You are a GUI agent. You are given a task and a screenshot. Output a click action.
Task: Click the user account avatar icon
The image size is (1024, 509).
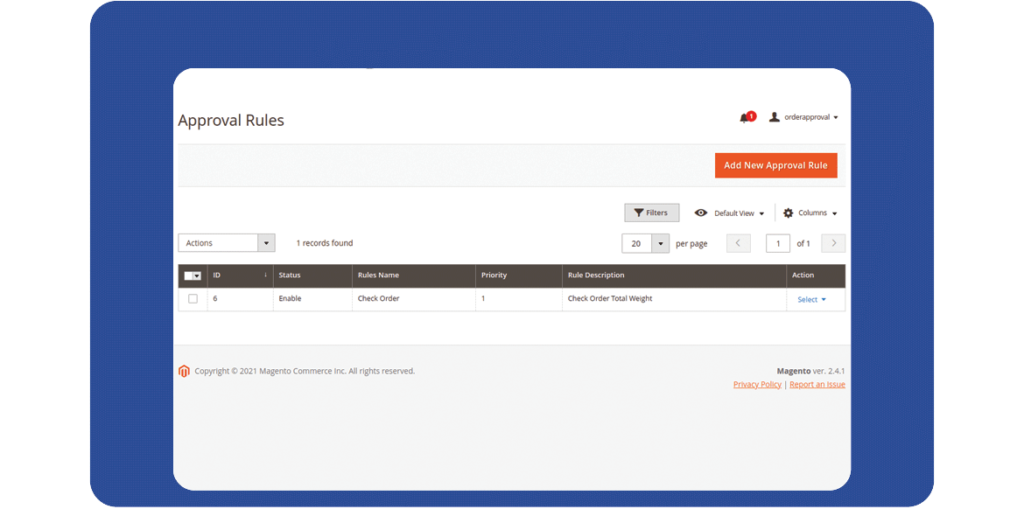coord(774,117)
